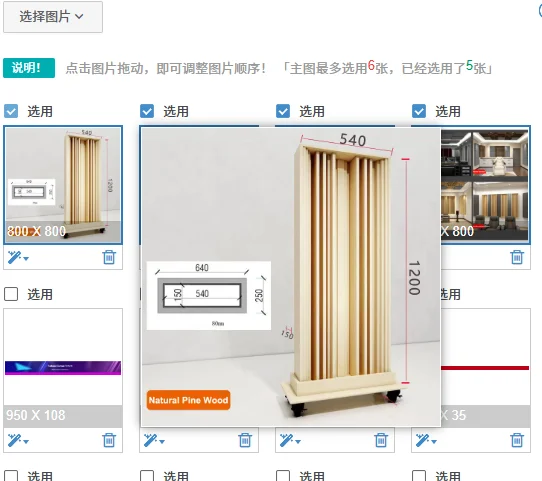
Task: Click the 640 width label in the inset diagram
Action: pos(202,267)
